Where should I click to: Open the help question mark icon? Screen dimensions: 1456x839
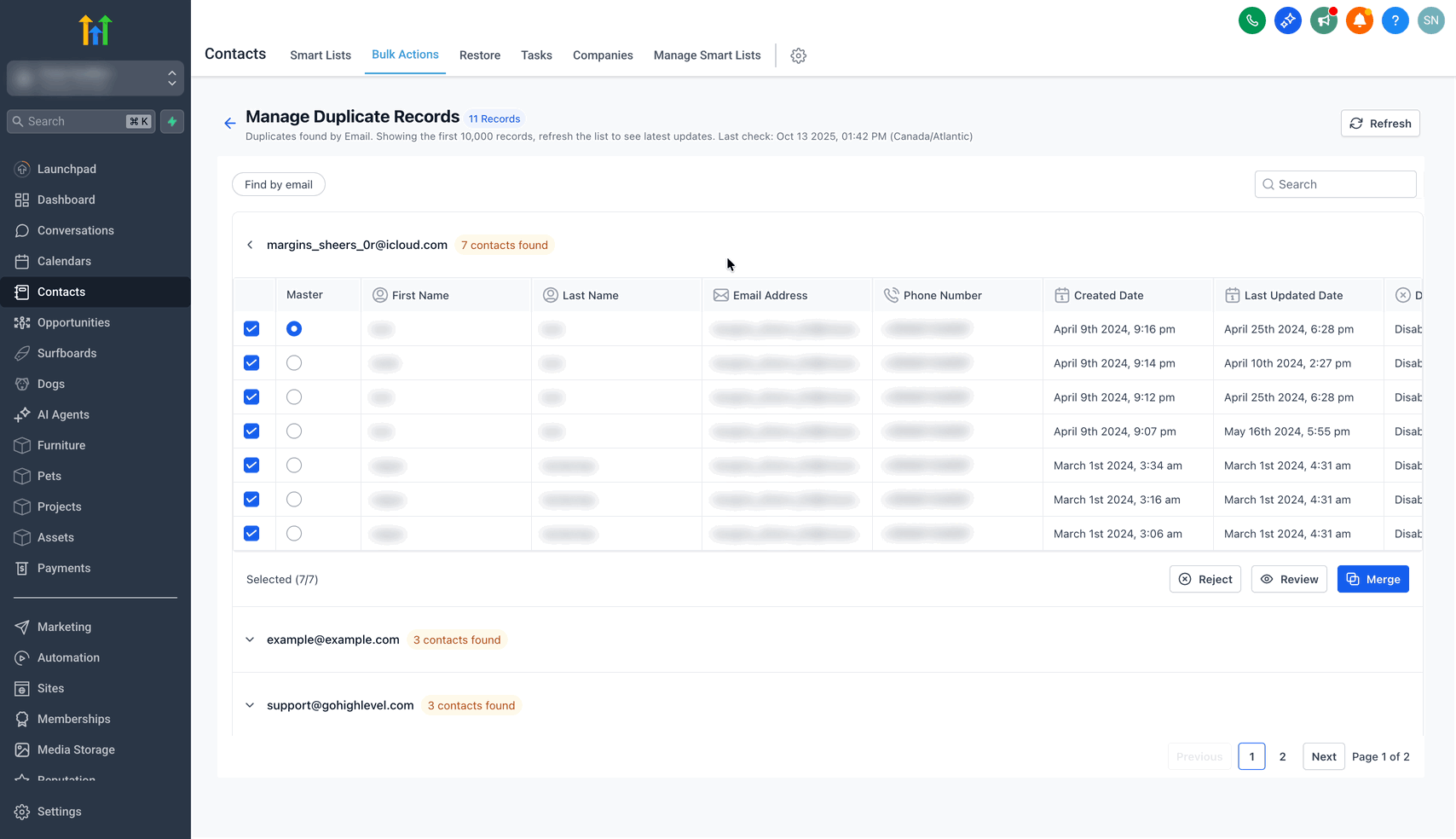pyautogui.click(x=1395, y=20)
